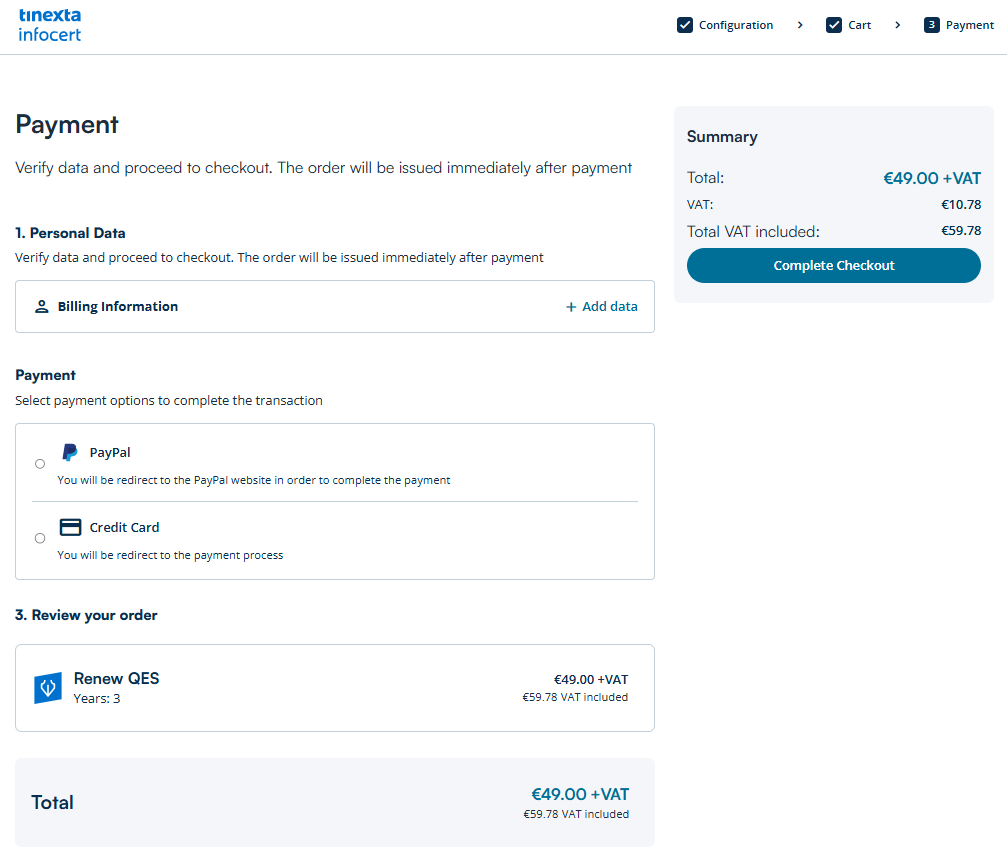The height and width of the screenshot is (868, 1007).
Task: Click the Configuration step checkmark icon
Action: click(x=685, y=25)
